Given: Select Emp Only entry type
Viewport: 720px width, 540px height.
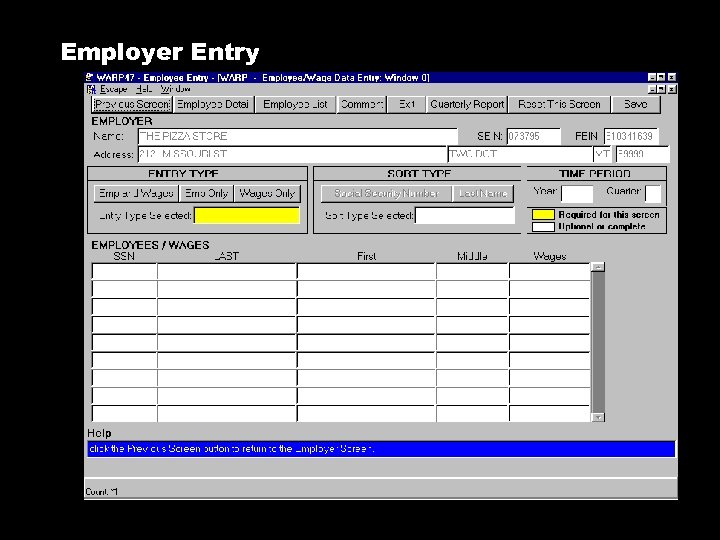Looking at the screenshot, I should tap(207, 193).
